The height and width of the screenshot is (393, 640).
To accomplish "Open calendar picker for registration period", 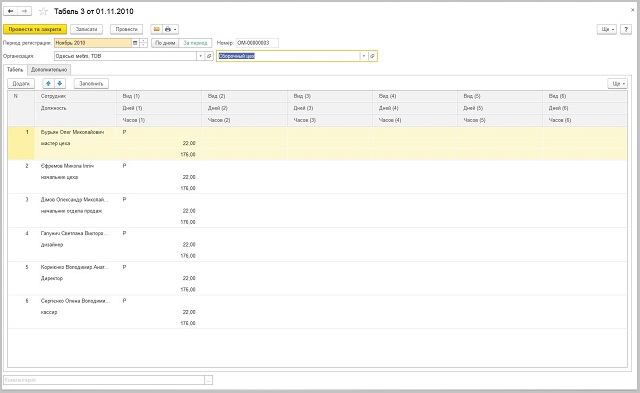I will tap(135, 43).
